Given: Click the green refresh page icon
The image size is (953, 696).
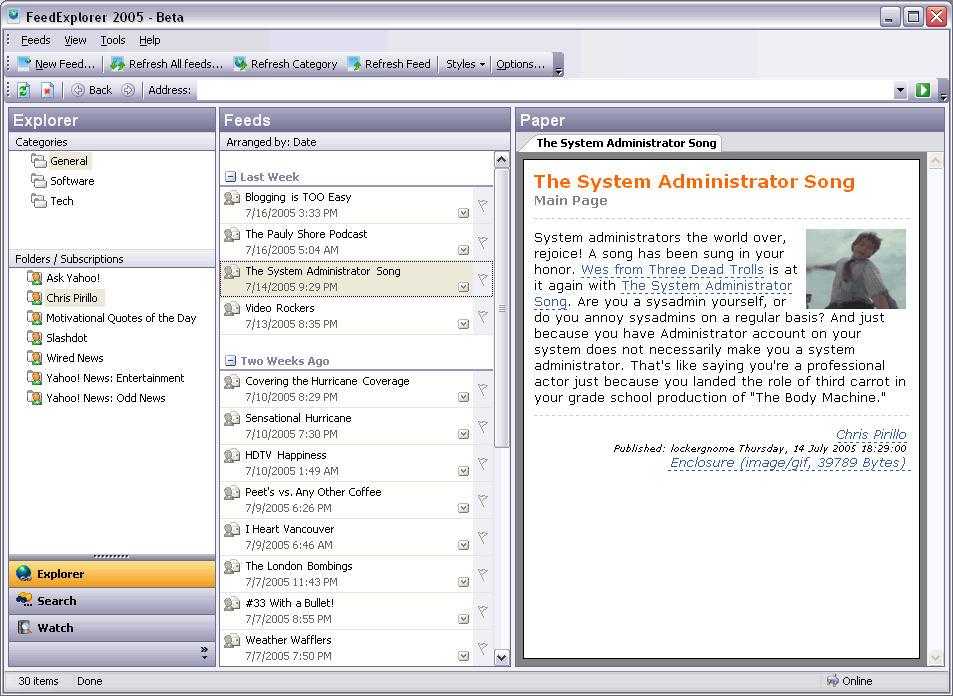Looking at the screenshot, I should (23, 90).
